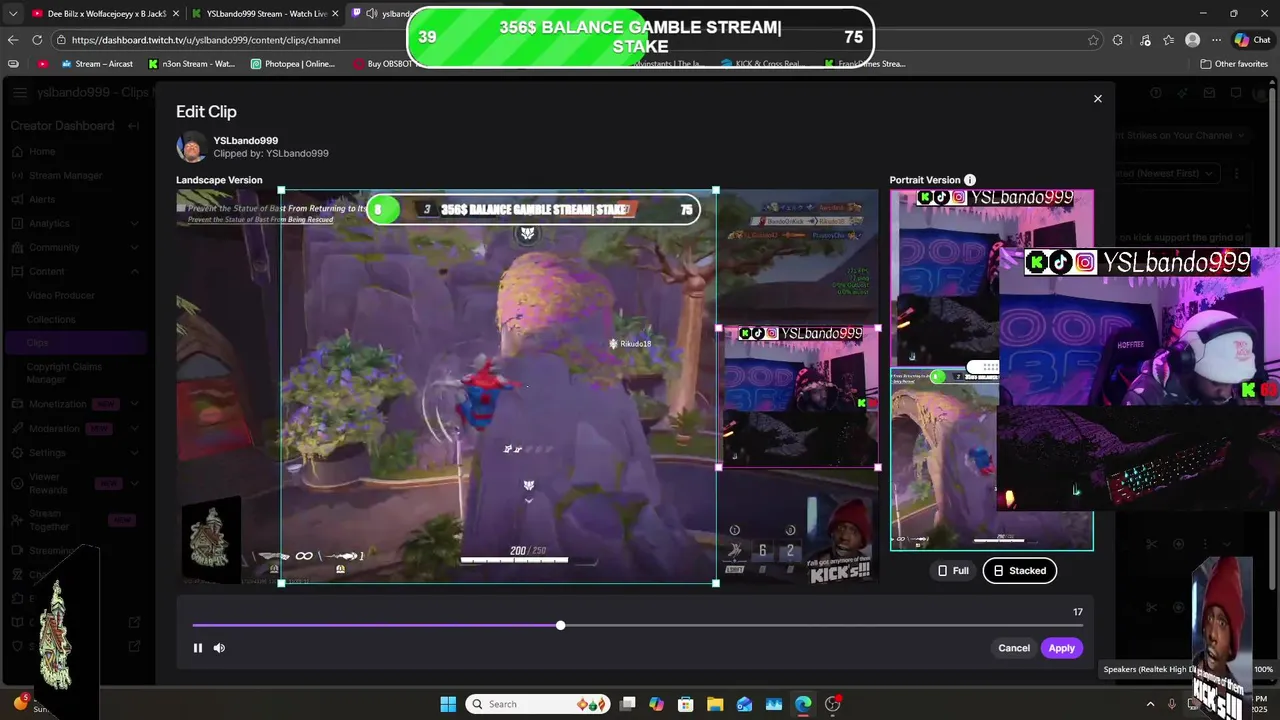Viewport: 1280px width, 720px height.
Task: Open the Copilot taskbar icon
Action: pyautogui.click(x=656, y=704)
